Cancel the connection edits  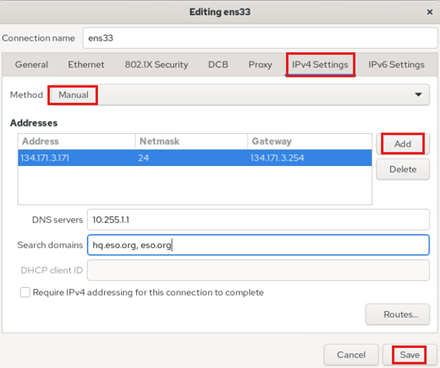(x=351, y=355)
